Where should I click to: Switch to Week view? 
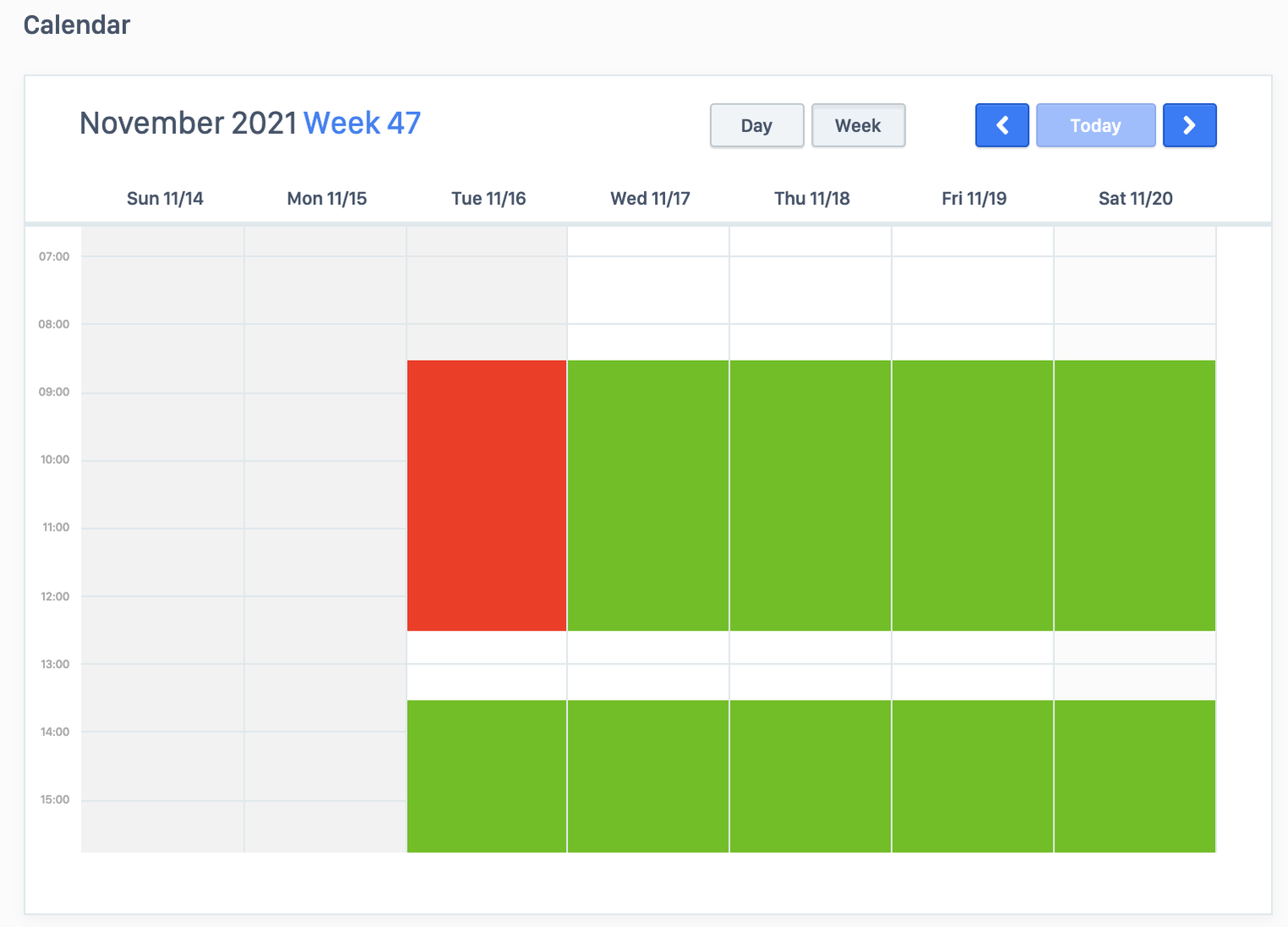point(858,125)
